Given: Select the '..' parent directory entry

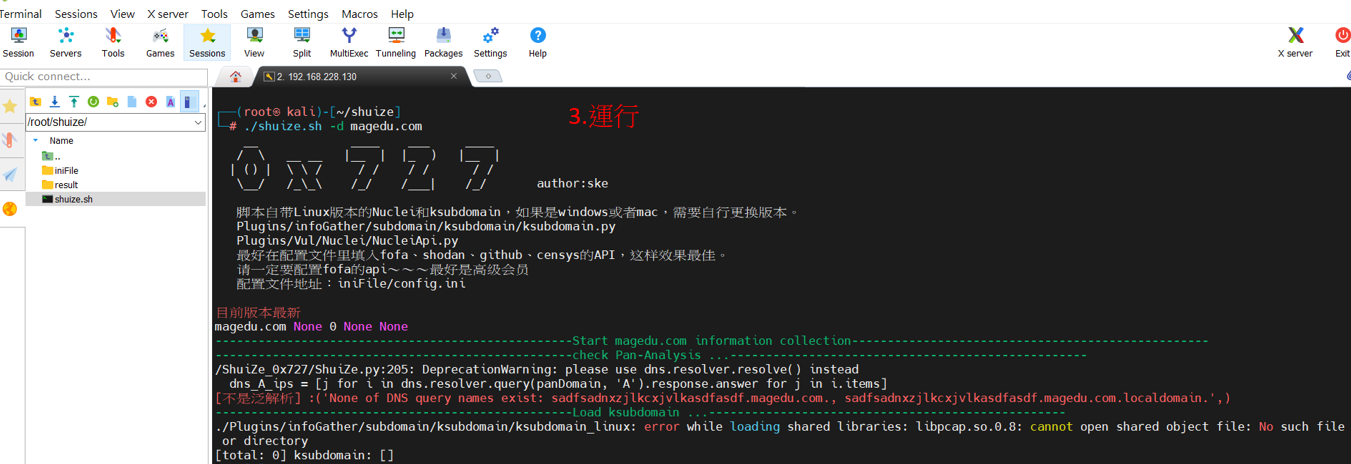Looking at the screenshot, I should pyautogui.click(x=52, y=156).
